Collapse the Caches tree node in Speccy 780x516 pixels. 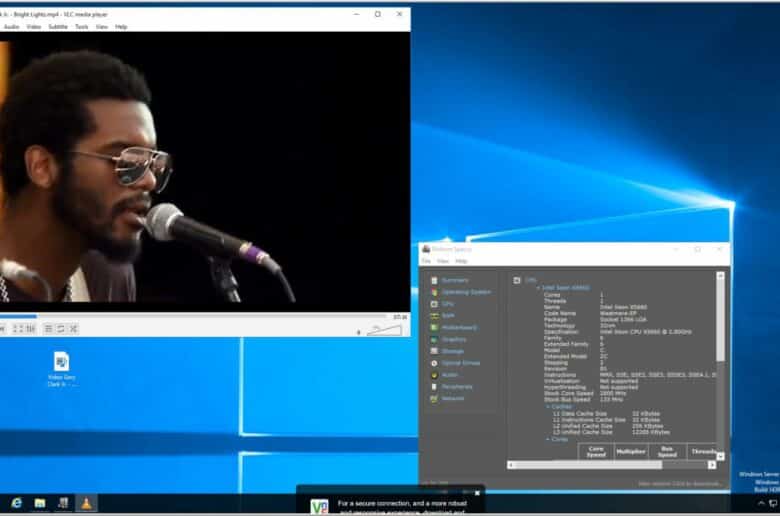548,407
